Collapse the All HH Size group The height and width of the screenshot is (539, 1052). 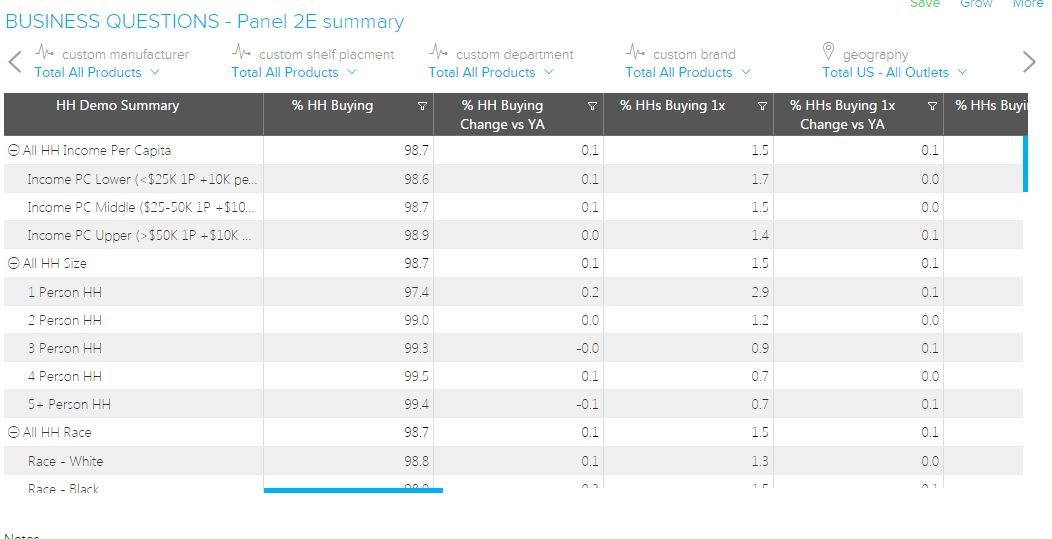coord(14,264)
